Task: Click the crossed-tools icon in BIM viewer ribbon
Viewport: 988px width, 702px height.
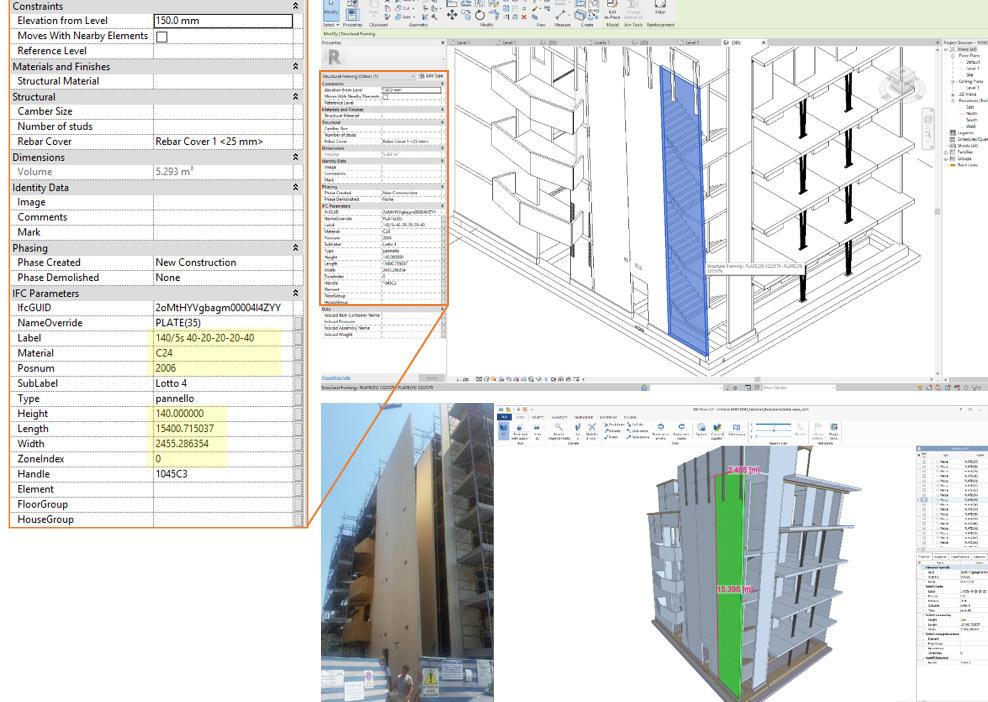Action: [592, 427]
